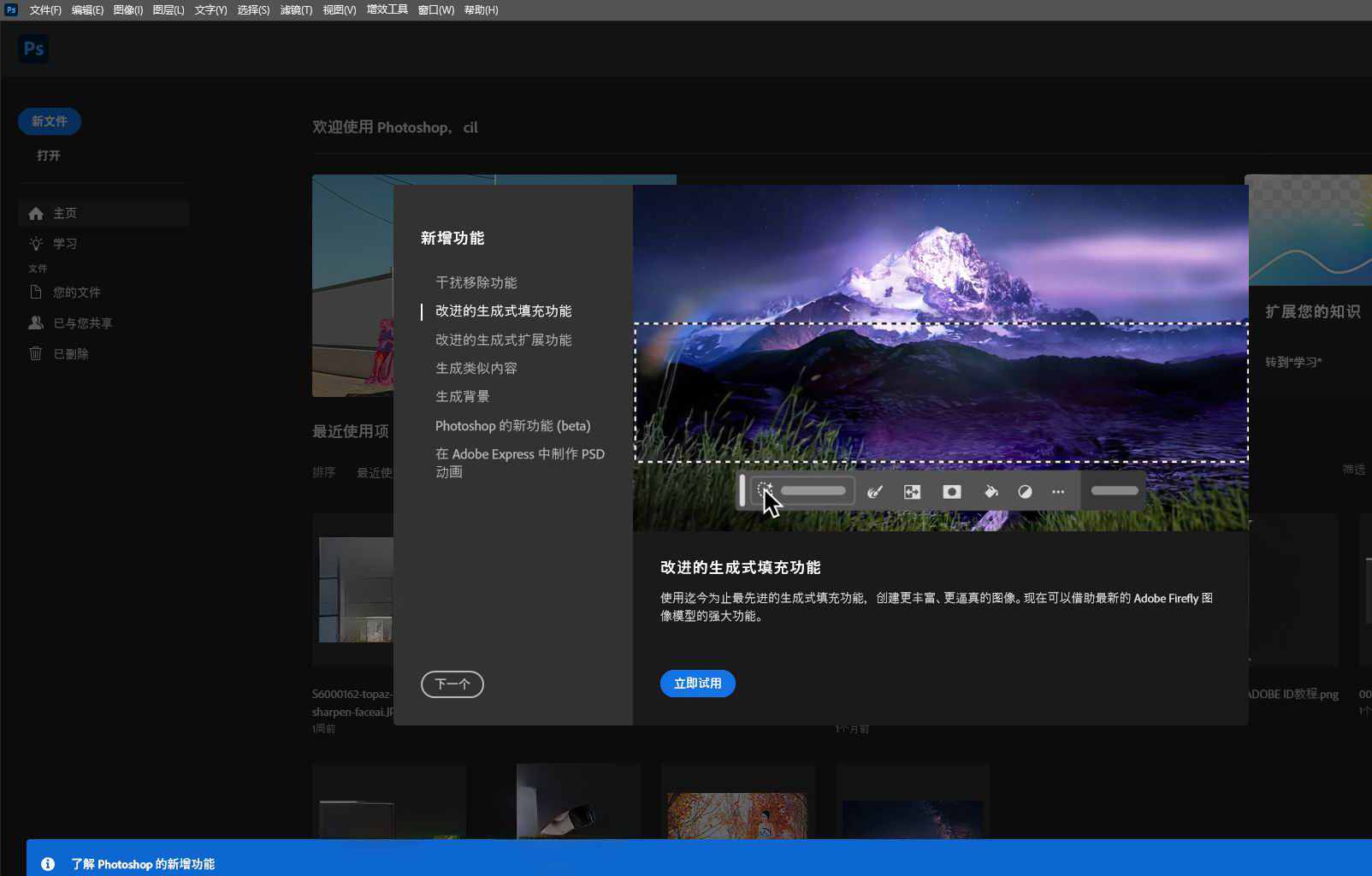The image size is (1372, 876).
Task: Open the 帮助(H) menu
Action: click(x=481, y=10)
